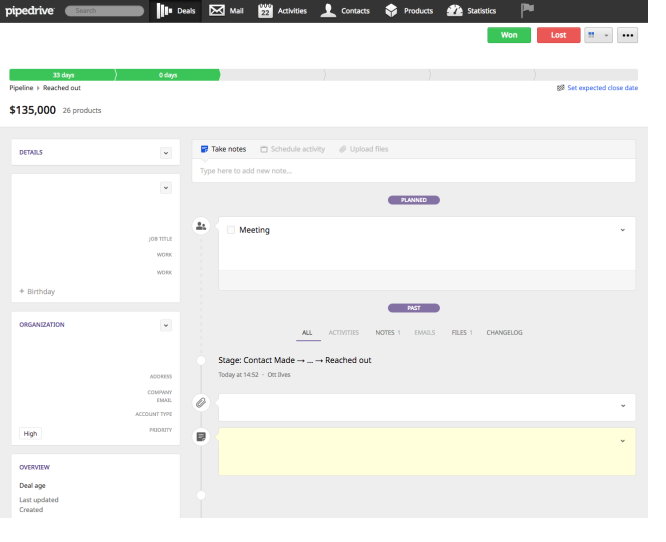This screenshot has height=542, width=666.
Task: Click the $135,000 deal value
Action: [33, 110]
